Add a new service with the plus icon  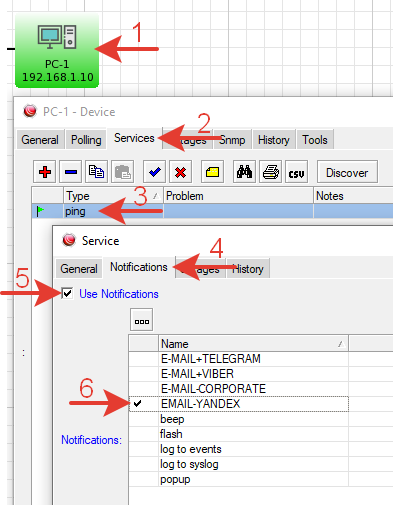click(x=45, y=172)
